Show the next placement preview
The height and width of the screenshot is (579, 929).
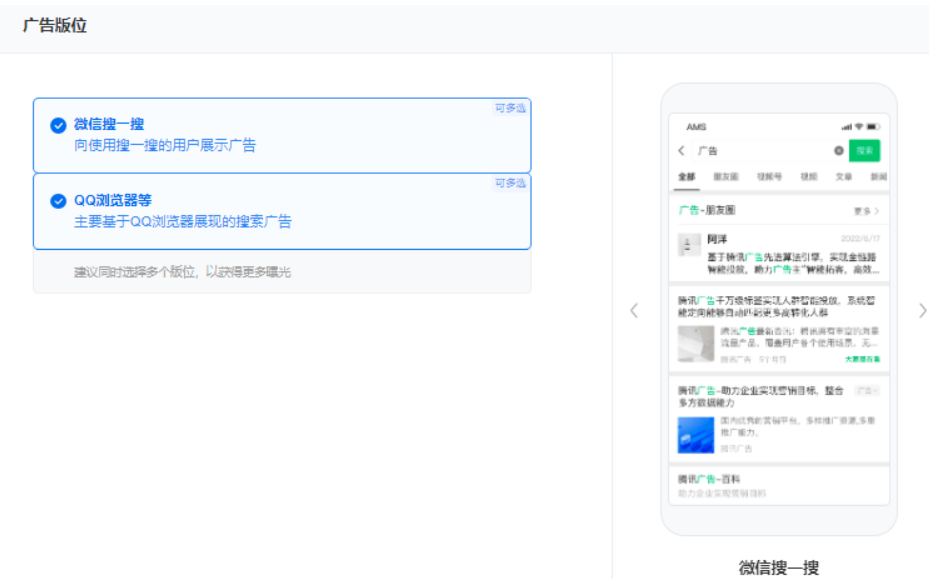pos(922,311)
